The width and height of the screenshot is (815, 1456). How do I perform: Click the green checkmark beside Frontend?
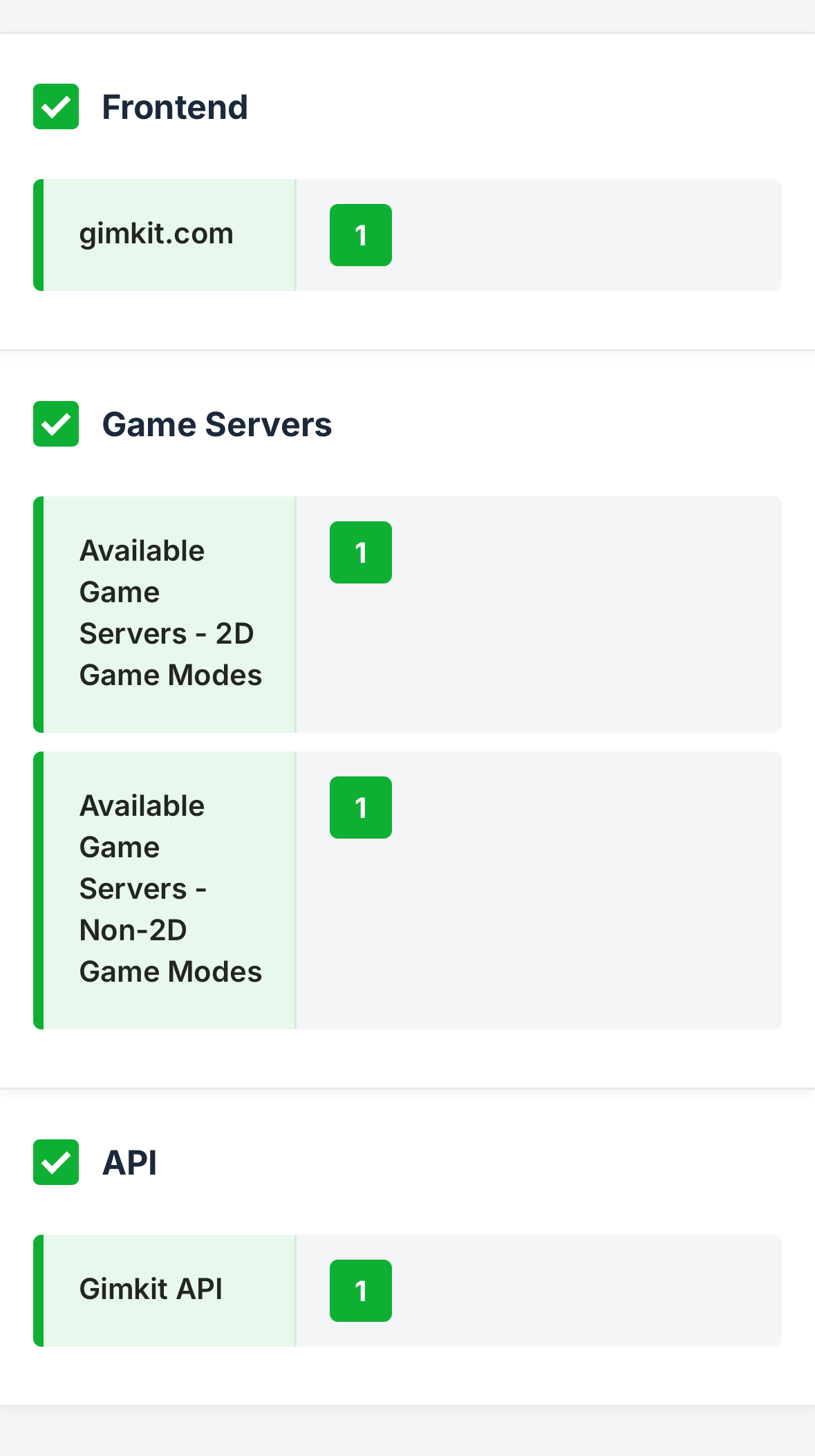click(56, 106)
